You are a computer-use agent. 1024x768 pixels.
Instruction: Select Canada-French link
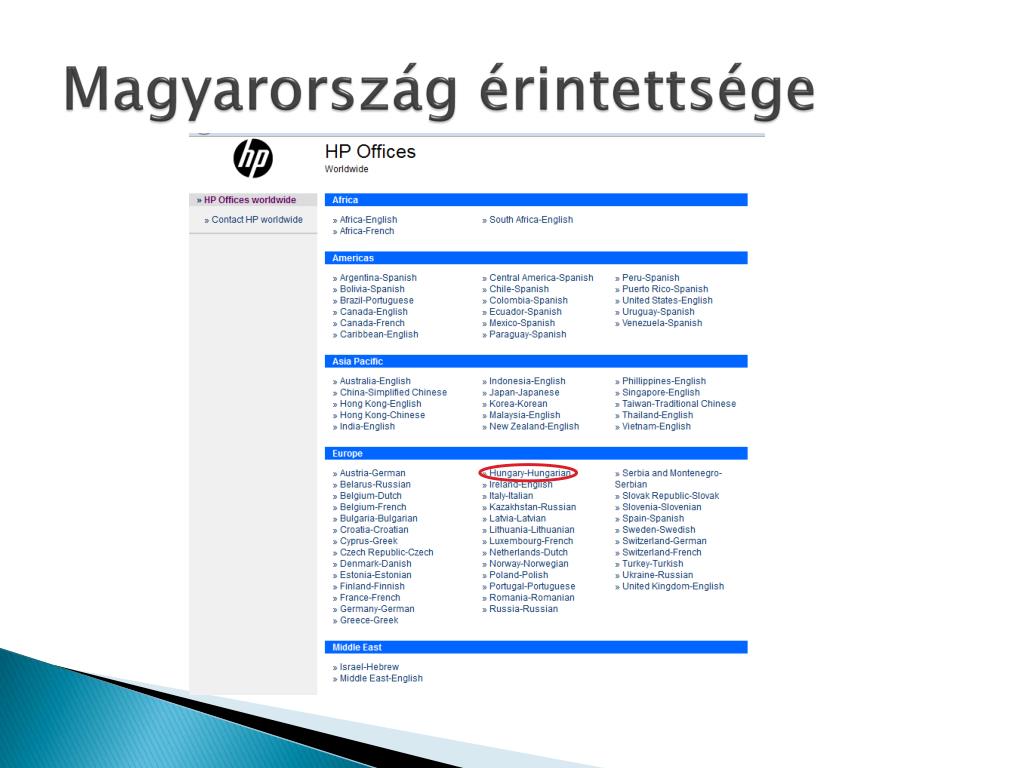click(372, 323)
